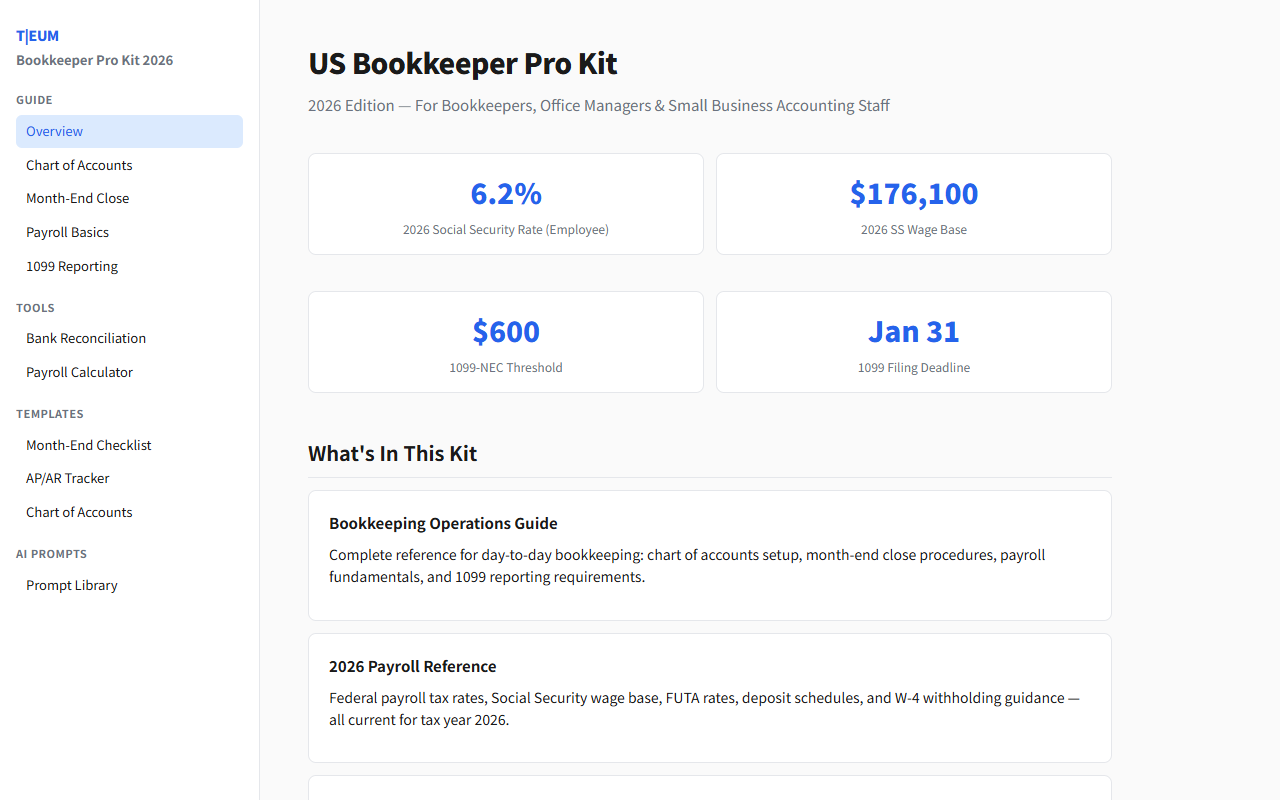
Task: Open the Prompt Library
Action: pyautogui.click(x=71, y=585)
